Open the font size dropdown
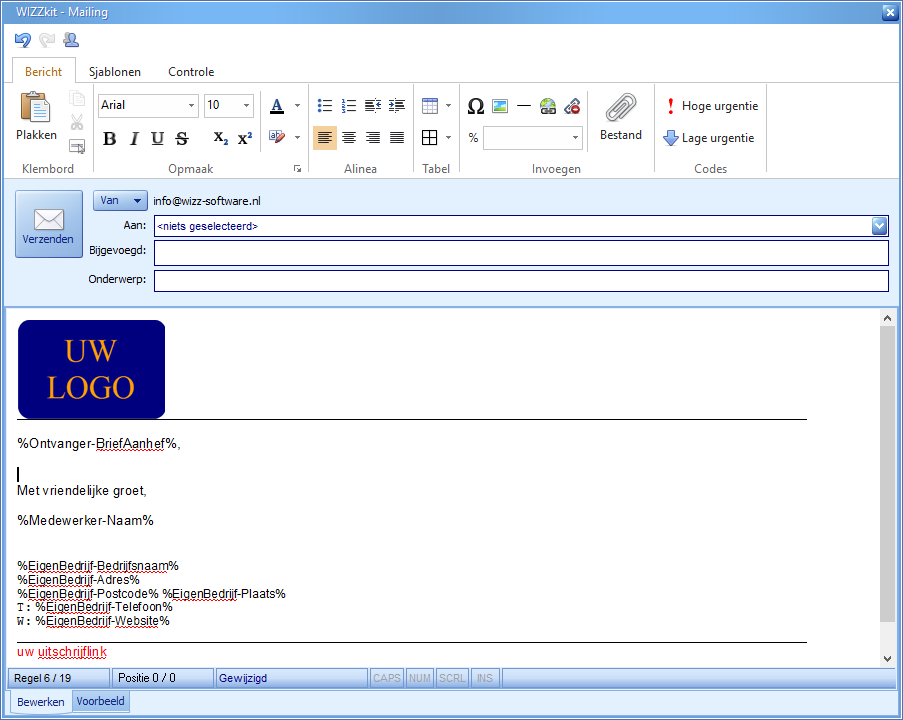Image resolution: width=903 pixels, height=720 pixels. point(244,104)
